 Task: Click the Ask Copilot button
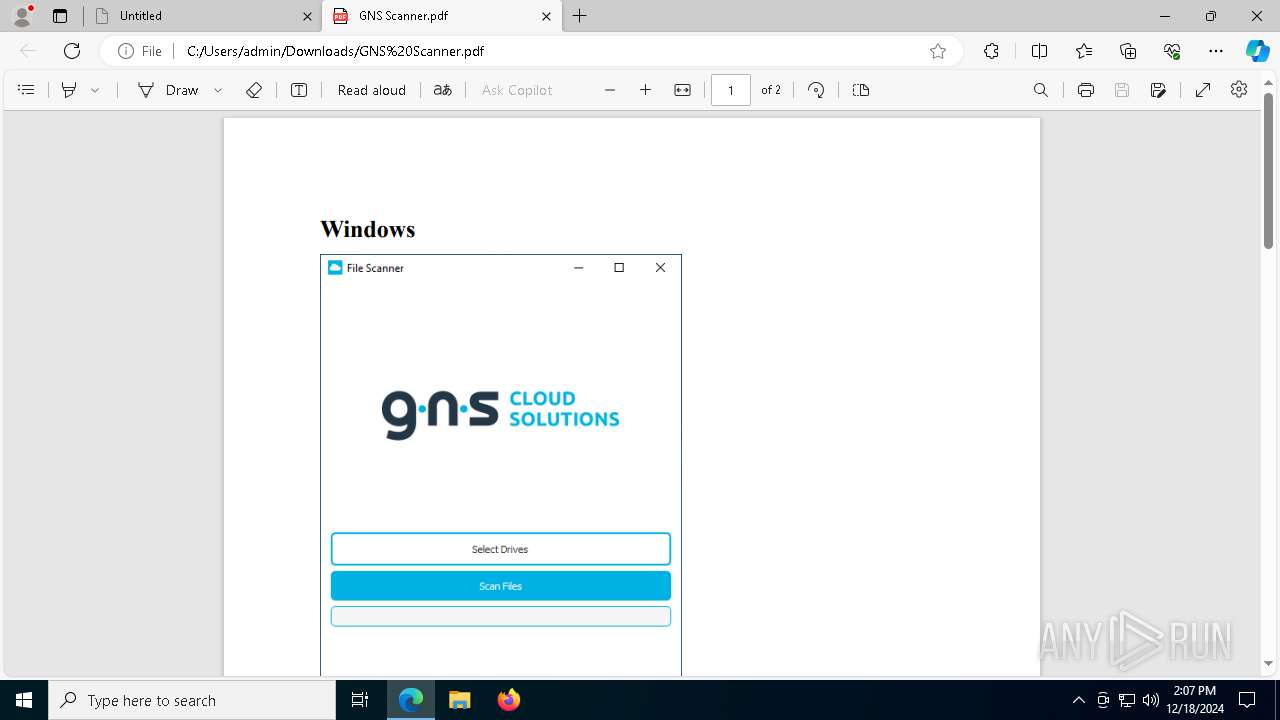point(517,90)
